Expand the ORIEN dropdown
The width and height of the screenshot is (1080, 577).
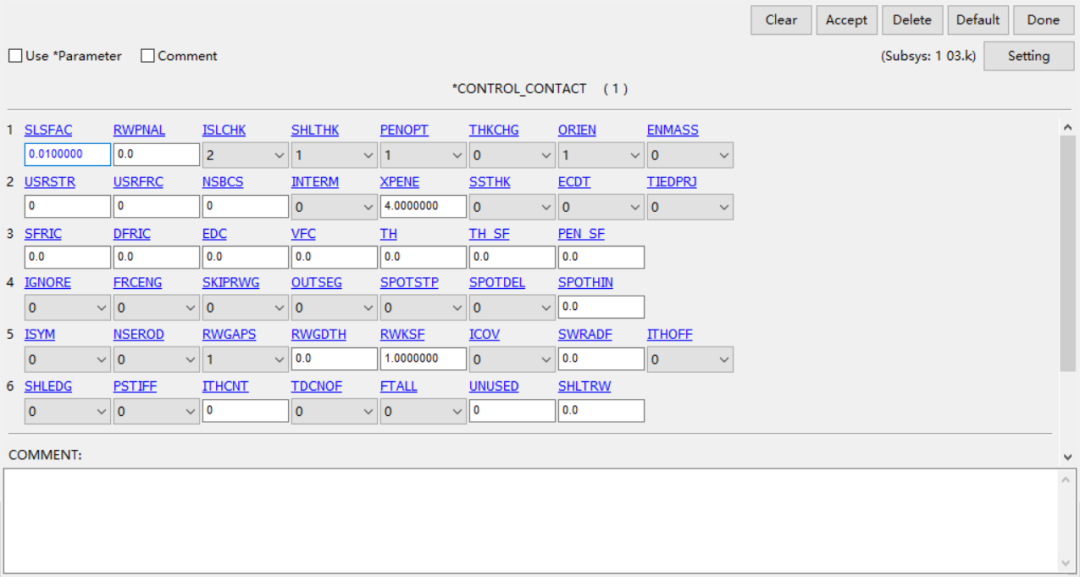click(x=601, y=155)
